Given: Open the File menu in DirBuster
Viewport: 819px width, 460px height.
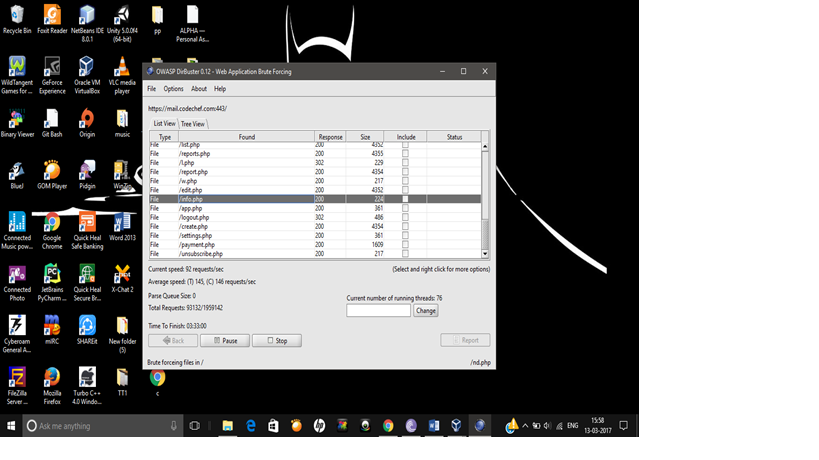Looking at the screenshot, I should 151,89.
